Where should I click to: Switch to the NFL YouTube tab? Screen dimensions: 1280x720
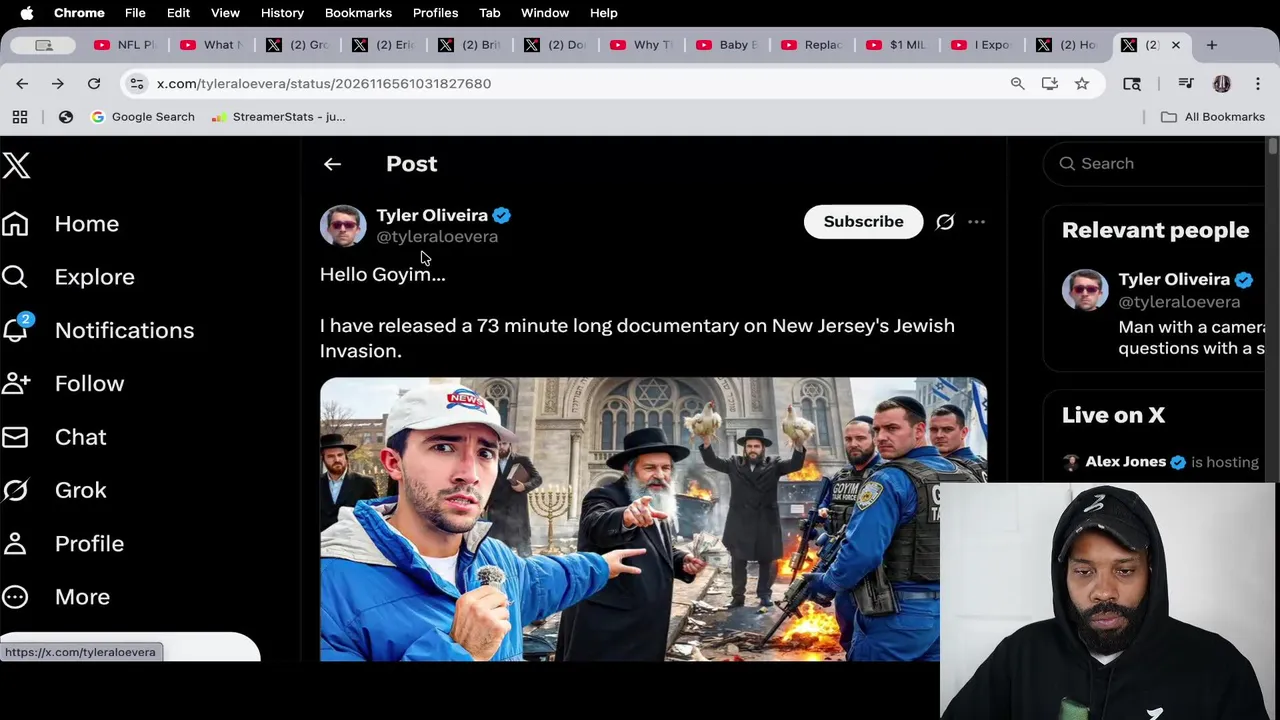(x=125, y=45)
